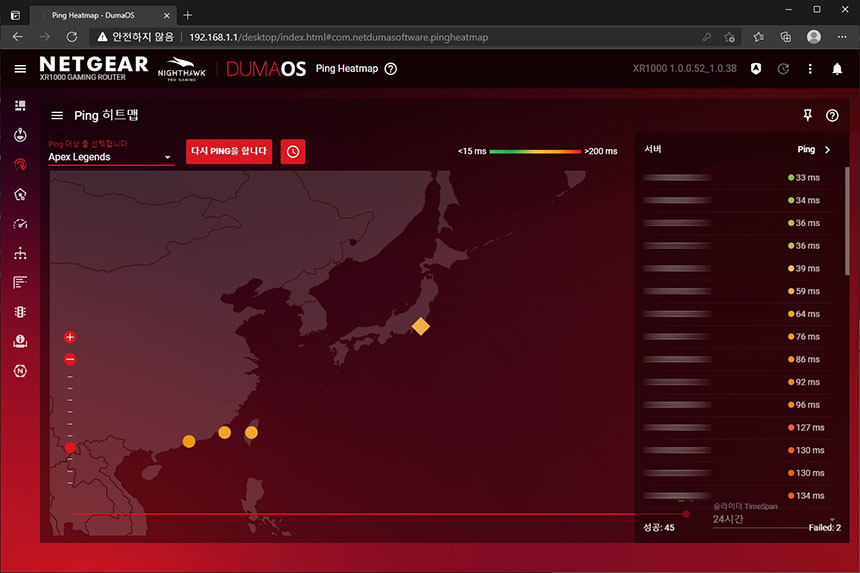The image size is (860, 573).
Task: Click the server list scrollbar
Action: click(847, 221)
